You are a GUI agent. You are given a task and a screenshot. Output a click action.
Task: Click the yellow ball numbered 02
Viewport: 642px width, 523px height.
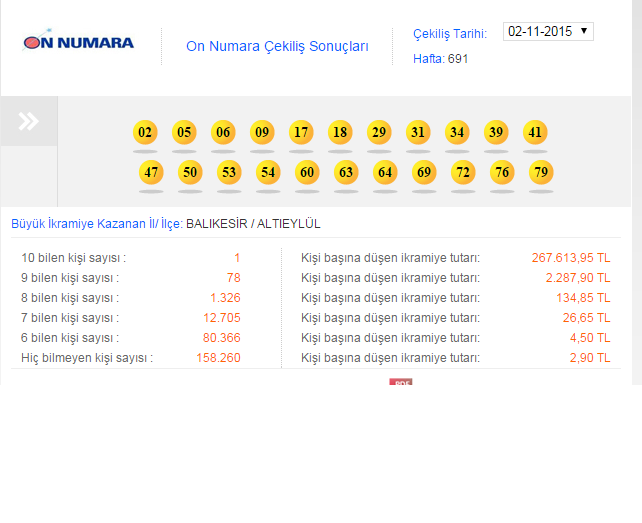pos(145,132)
